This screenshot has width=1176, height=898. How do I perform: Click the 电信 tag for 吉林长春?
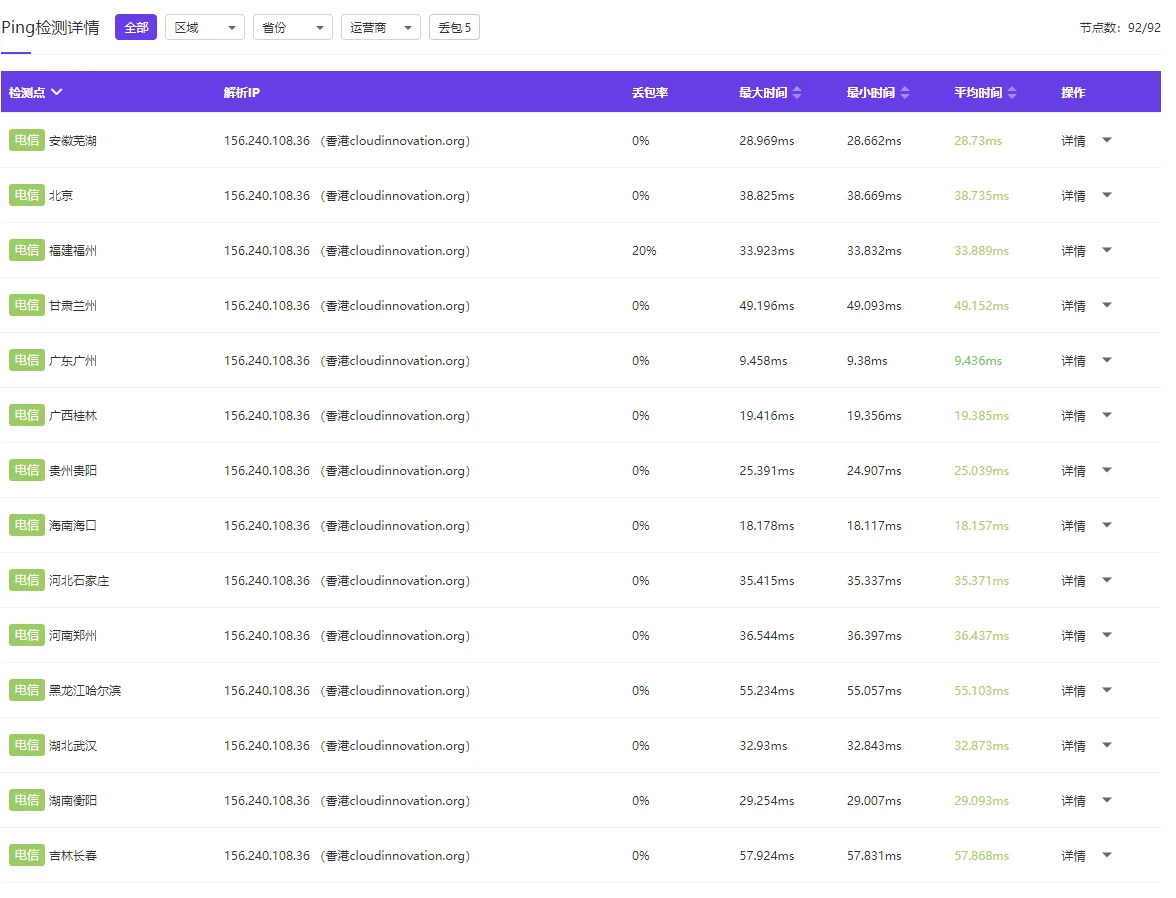[x=27, y=854]
